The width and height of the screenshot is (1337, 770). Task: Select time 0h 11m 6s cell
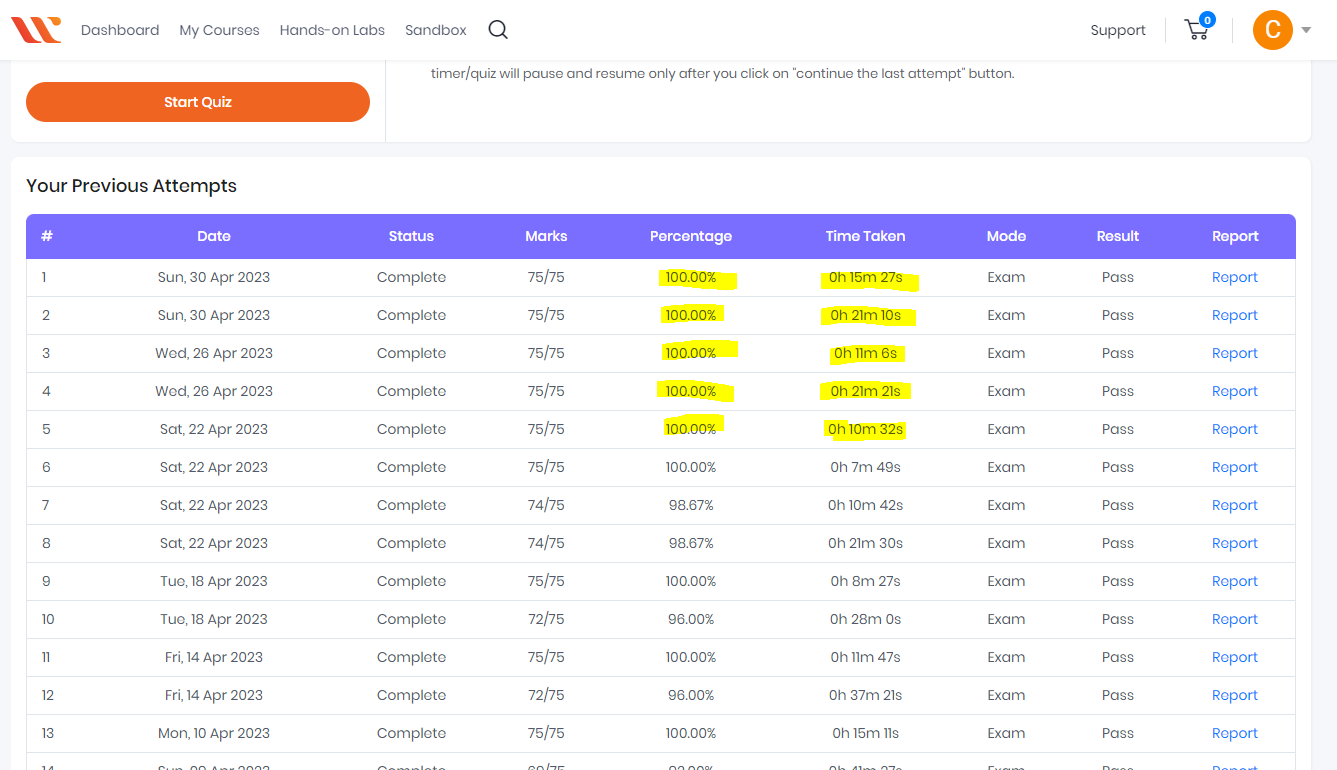click(x=865, y=353)
